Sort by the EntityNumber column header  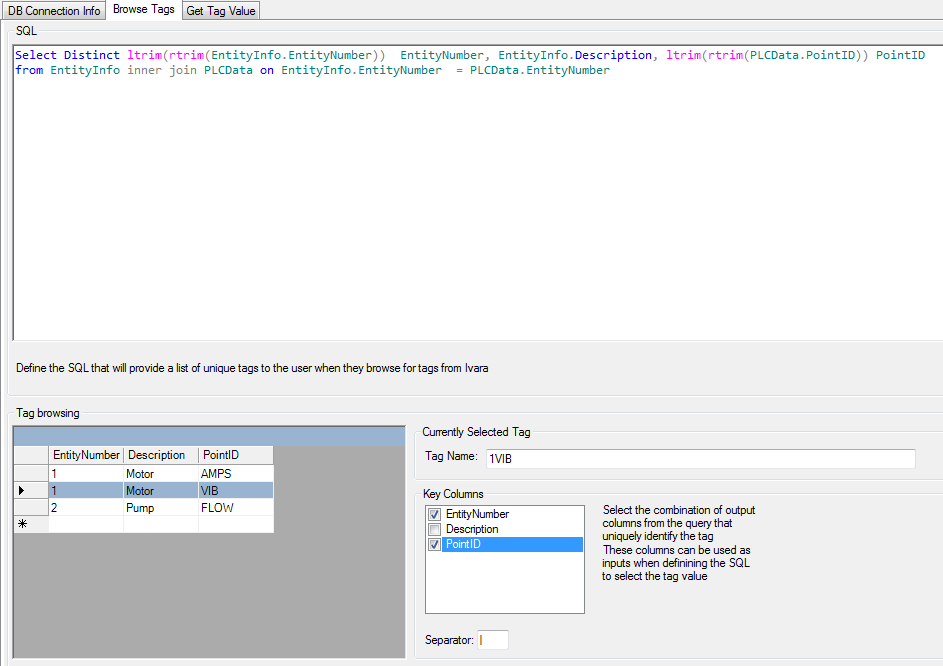coord(86,455)
